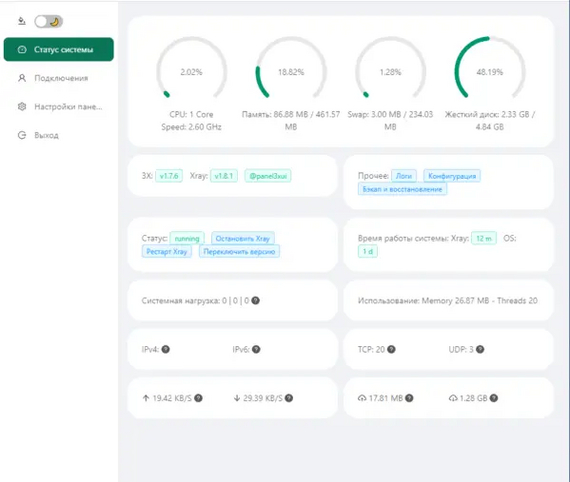Click the help icon next to IPv6
This screenshot has height=482, width=570.
pyautogui.click(x=256, y=349)
